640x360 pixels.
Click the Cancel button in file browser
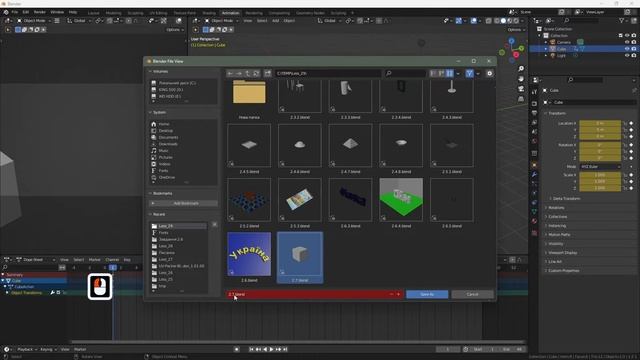tap(472, 294)
